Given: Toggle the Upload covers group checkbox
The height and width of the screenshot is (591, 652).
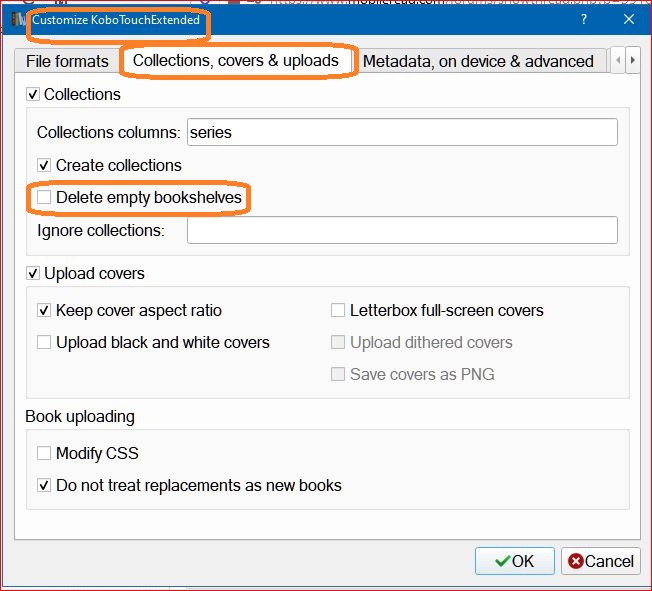Looking at the screenshot, I should click(33, 273).
